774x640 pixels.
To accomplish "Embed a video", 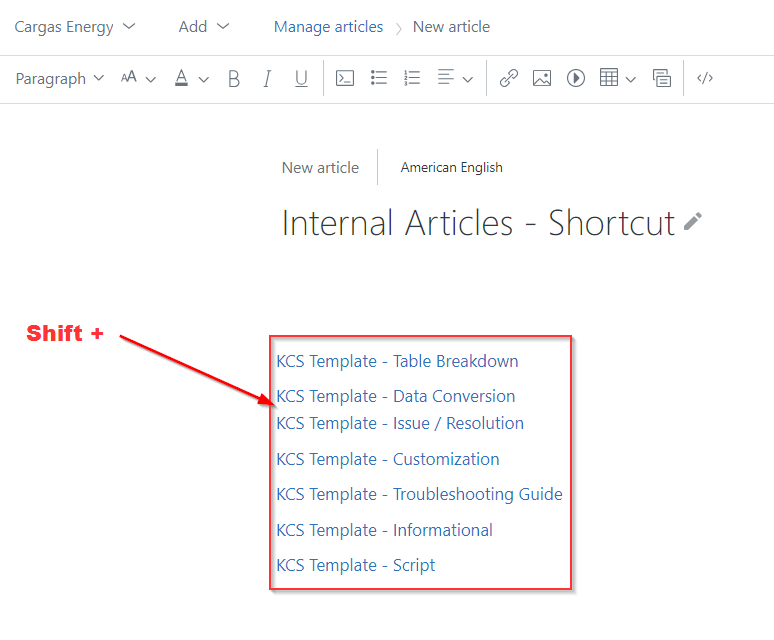I will click(576, 78).
